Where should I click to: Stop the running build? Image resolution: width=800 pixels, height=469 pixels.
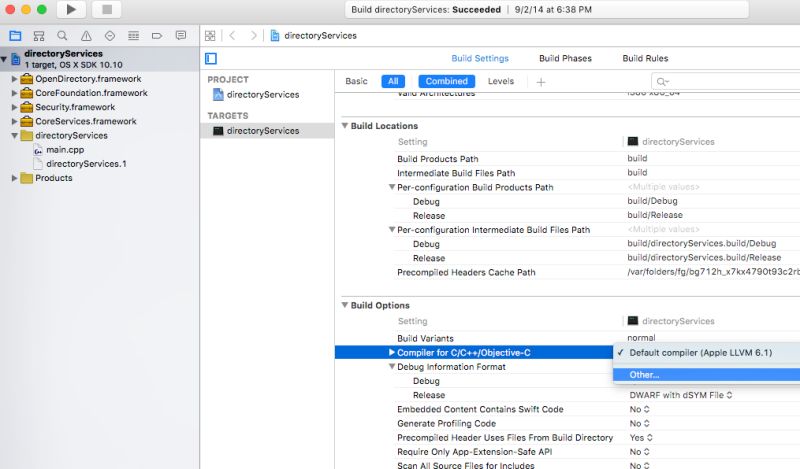tap(107, 9)
